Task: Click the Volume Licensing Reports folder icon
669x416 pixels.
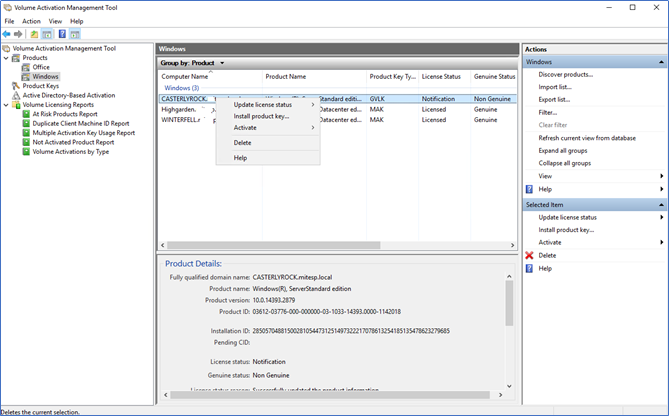Action: pyautogui.click(x=16, y=105)
